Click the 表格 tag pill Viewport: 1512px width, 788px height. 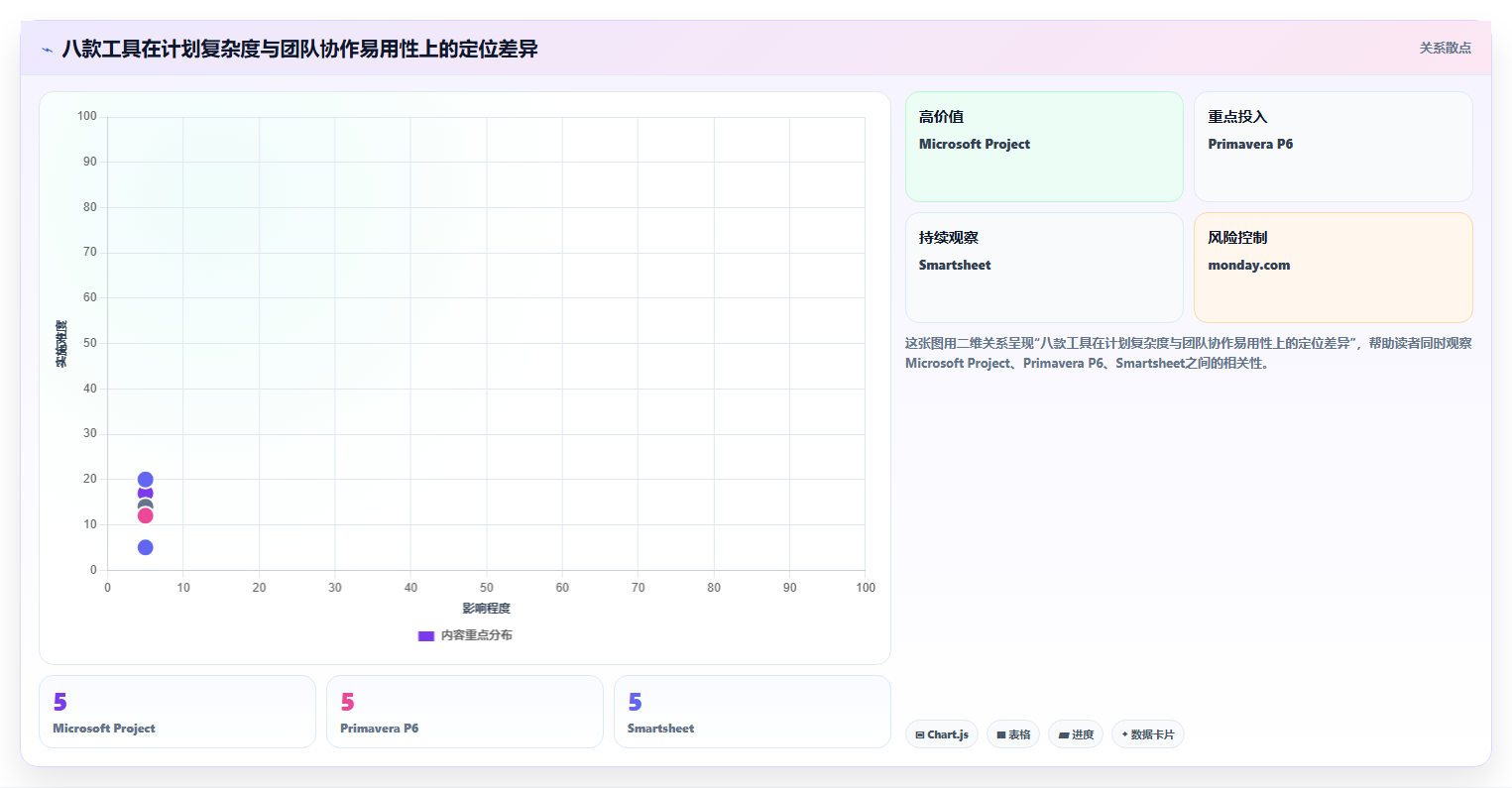pos(1013,734)
